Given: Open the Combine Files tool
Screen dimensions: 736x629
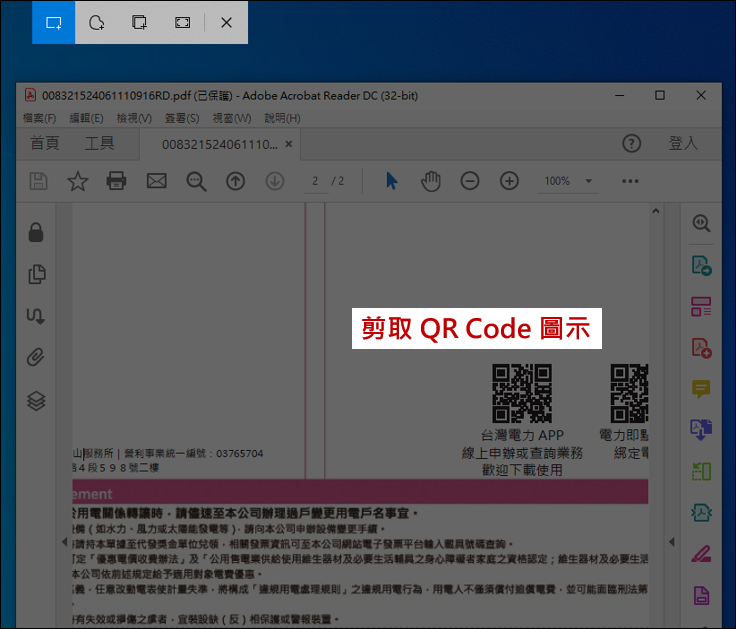Looking at the screenshot, I should (x=701, y=430).
